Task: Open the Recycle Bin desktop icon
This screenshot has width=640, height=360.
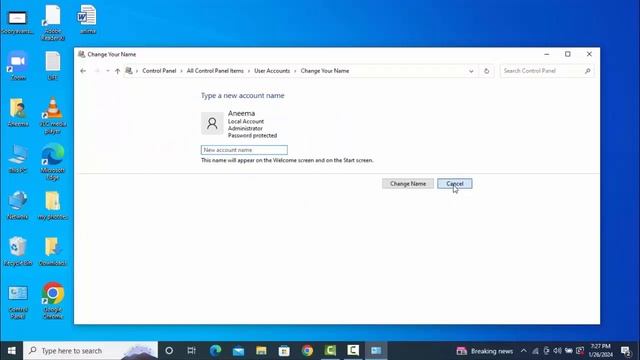Action: click(18, 251)
